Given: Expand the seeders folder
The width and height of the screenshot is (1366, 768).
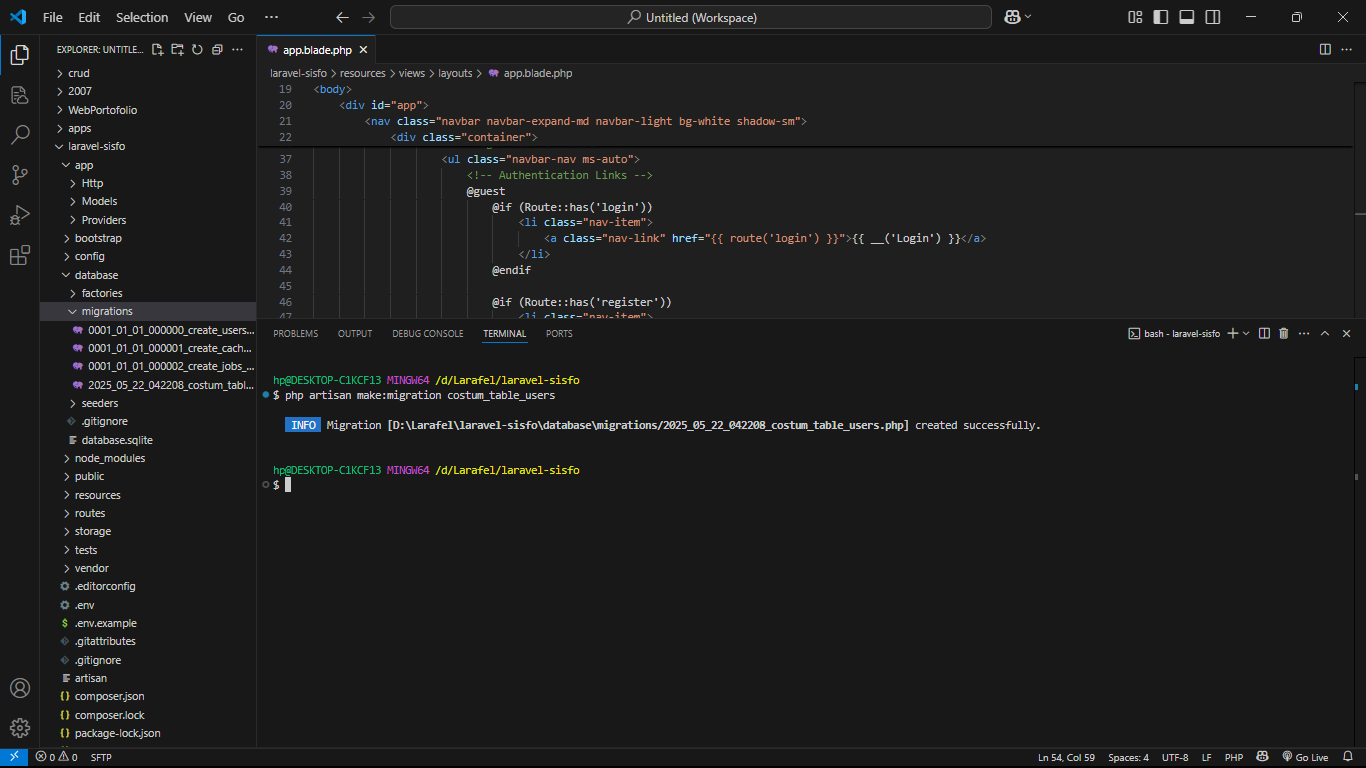Looking at the screenshot, I should click(x=100, y=403).
